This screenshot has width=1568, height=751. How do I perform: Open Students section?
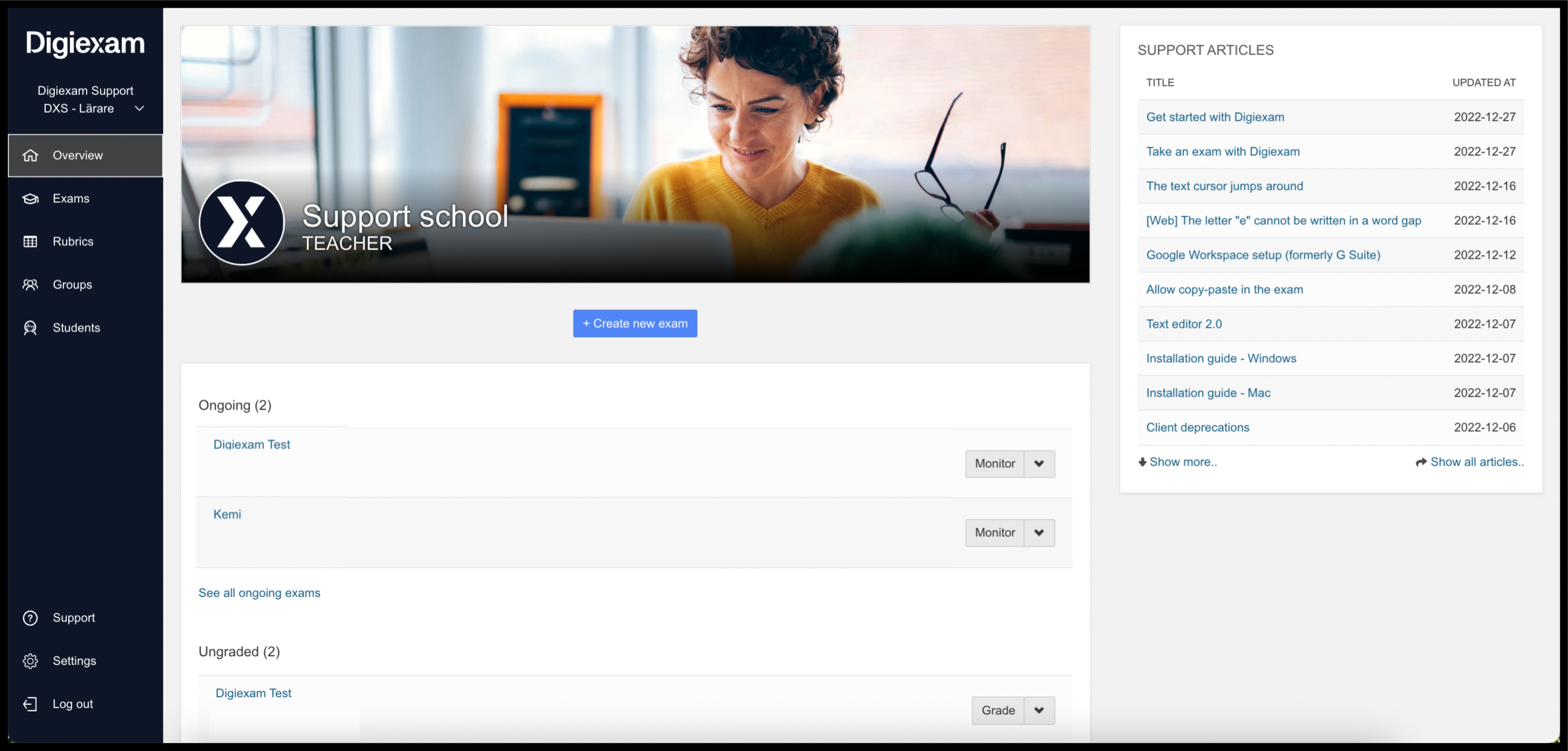[x=85, y=327]
